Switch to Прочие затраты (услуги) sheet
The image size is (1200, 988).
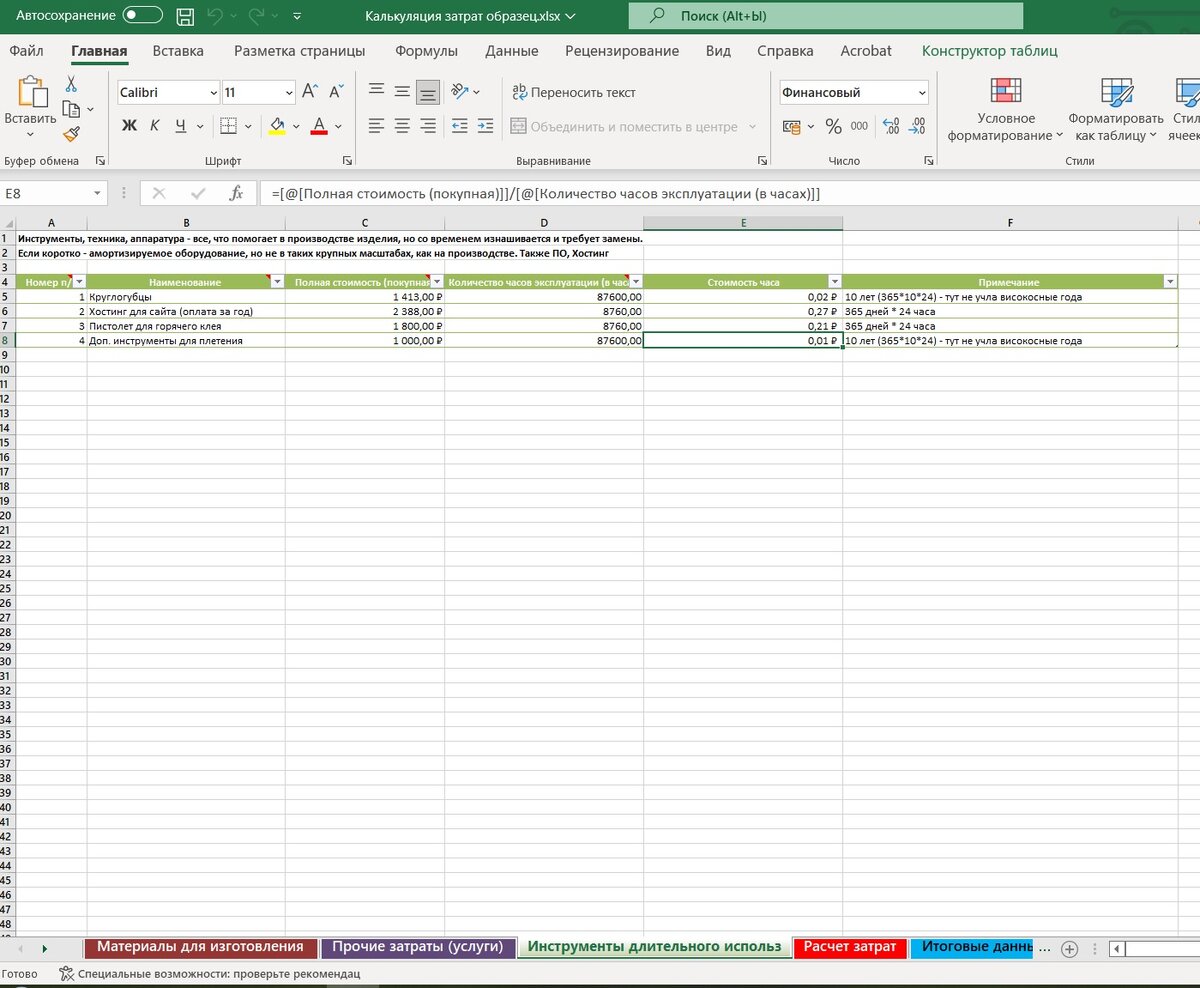[x=418, y=947]
